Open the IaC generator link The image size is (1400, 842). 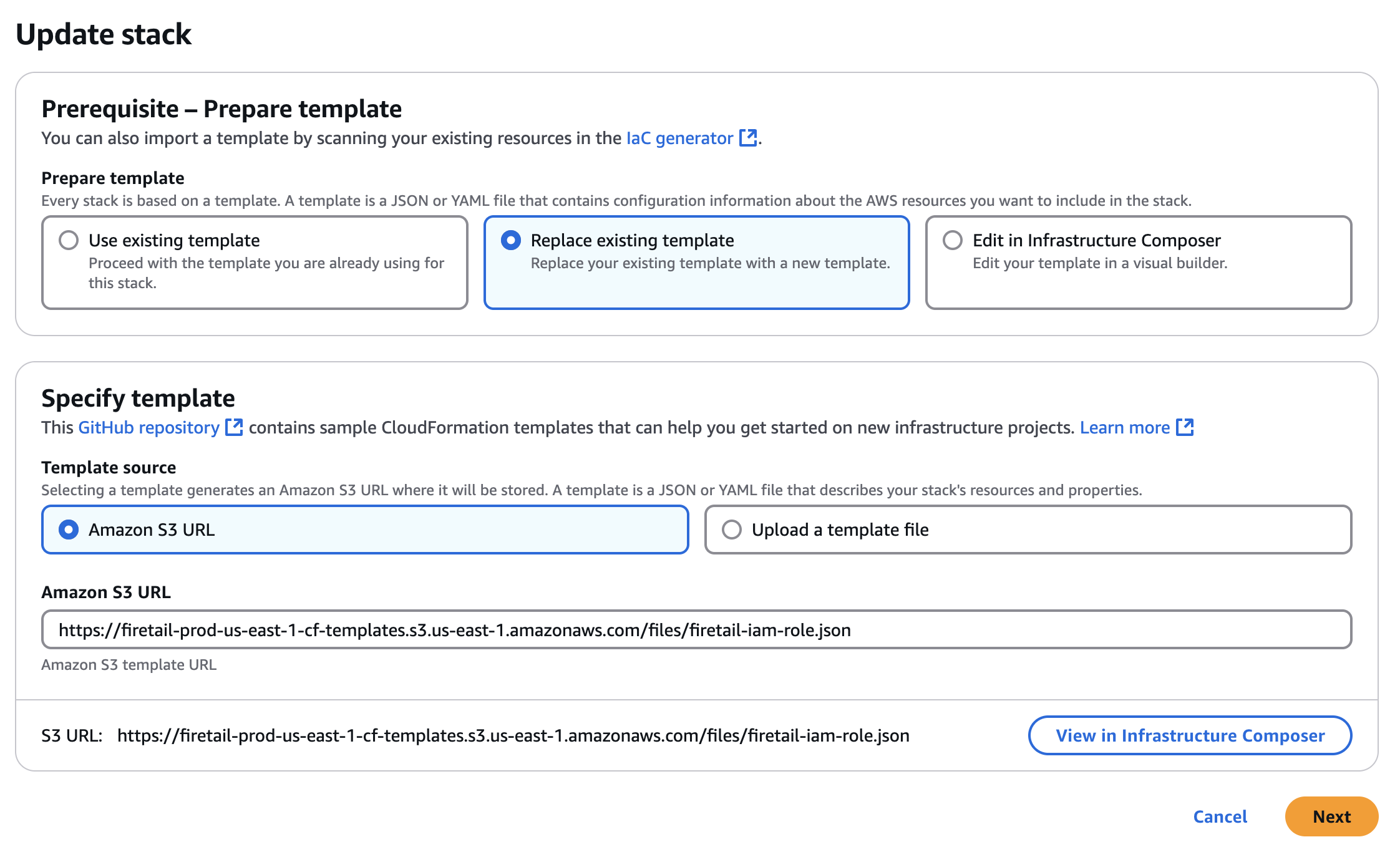(679, 138)
